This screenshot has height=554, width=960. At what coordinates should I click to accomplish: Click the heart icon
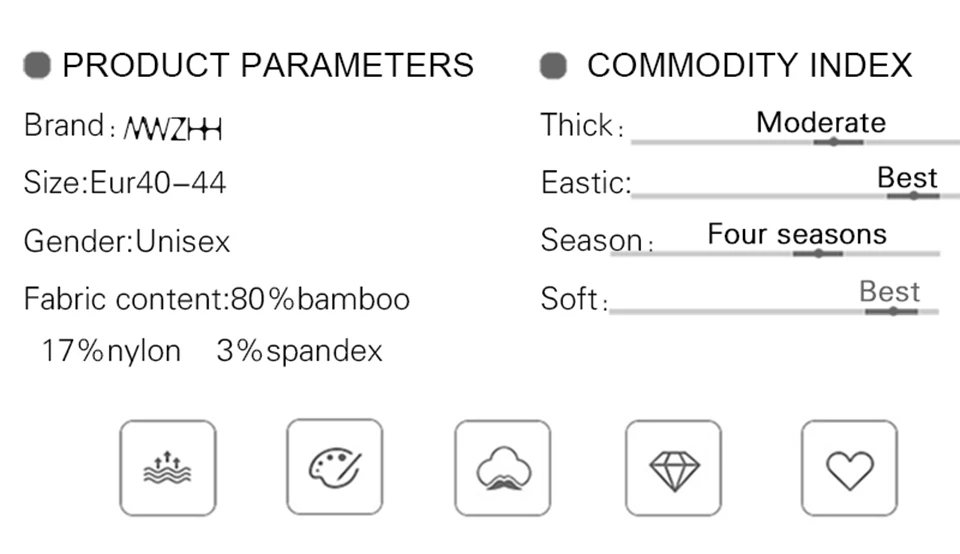point(849,469)
